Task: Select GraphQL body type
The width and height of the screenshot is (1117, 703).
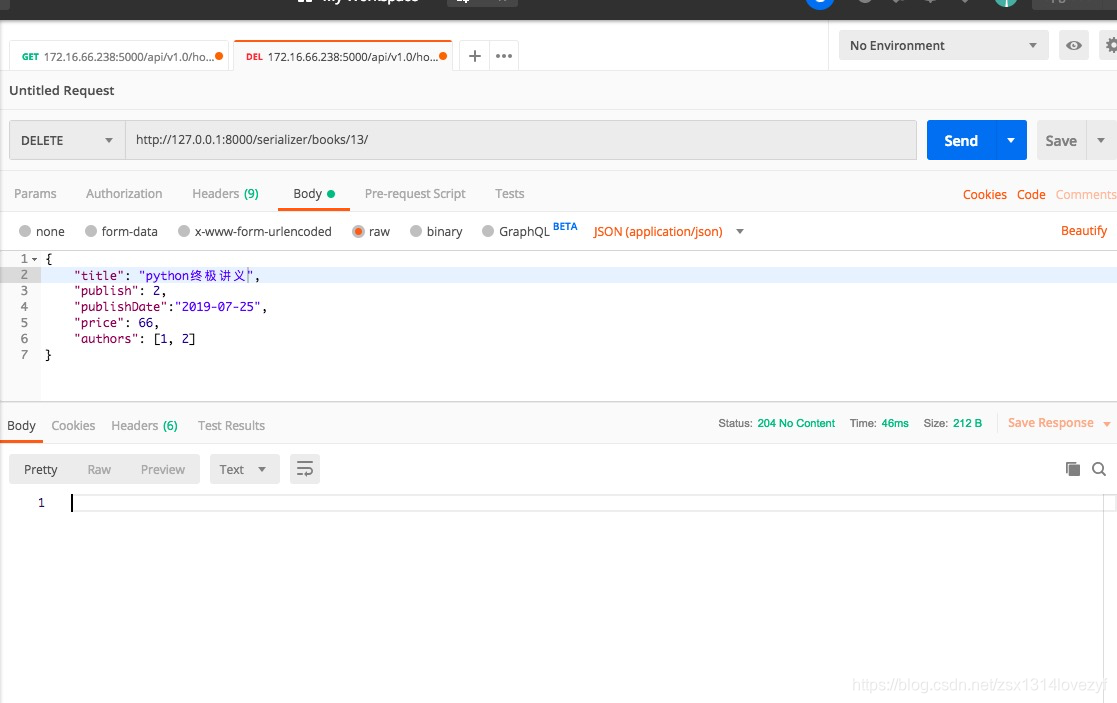Action: pos(516,231)
